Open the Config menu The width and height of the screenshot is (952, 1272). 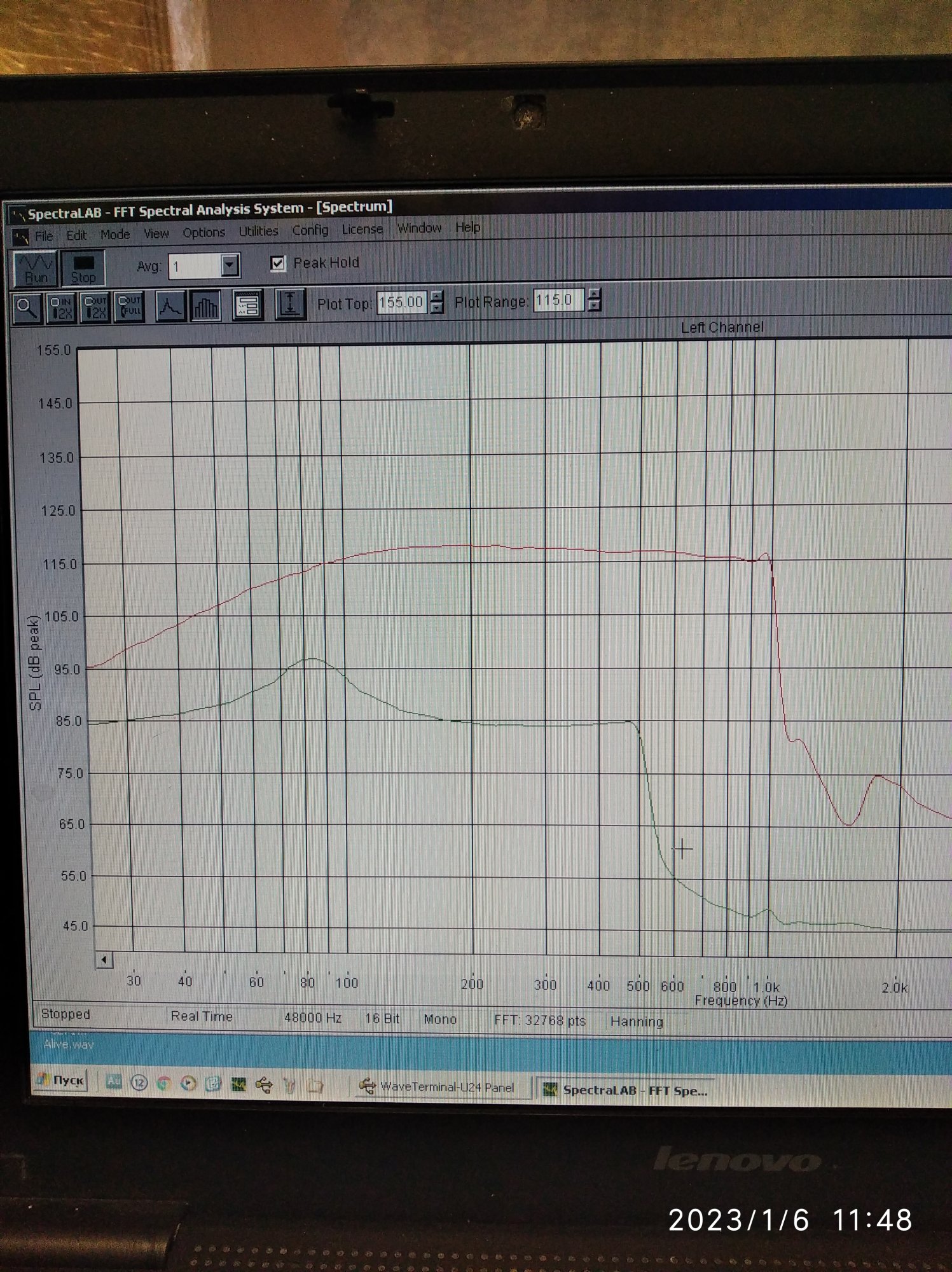click(310, 230)
